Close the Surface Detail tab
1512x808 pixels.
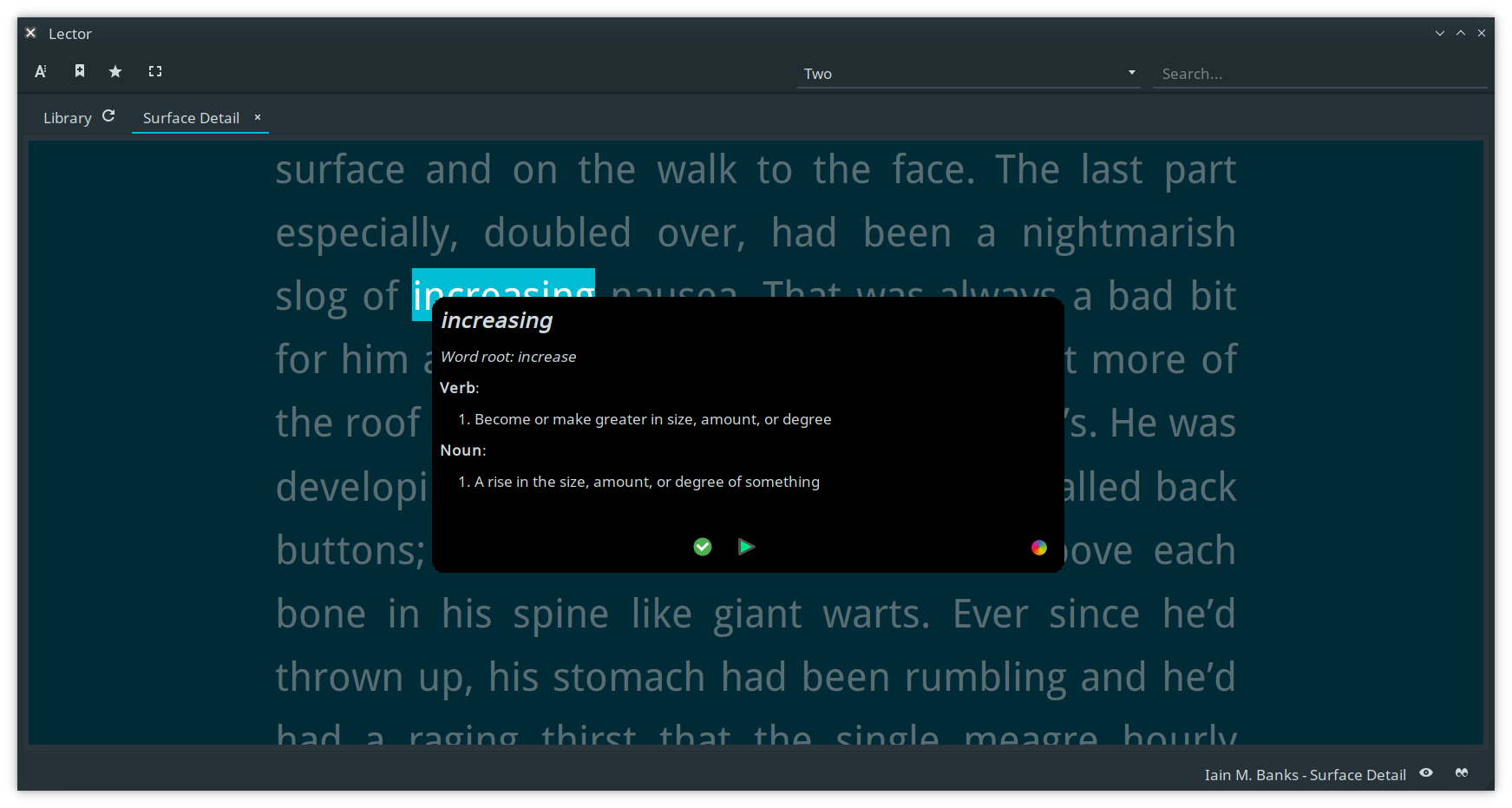pos(258,117)
